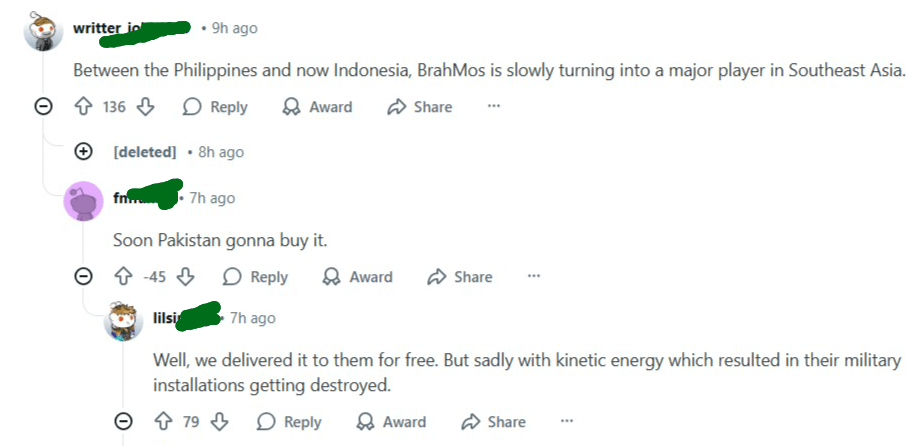Image resolution: width=906 pixels, height=446 pixels.
Task: Collapse the kinetic energy reply thread
Action: pyautogui.click(x=123, y=422)
